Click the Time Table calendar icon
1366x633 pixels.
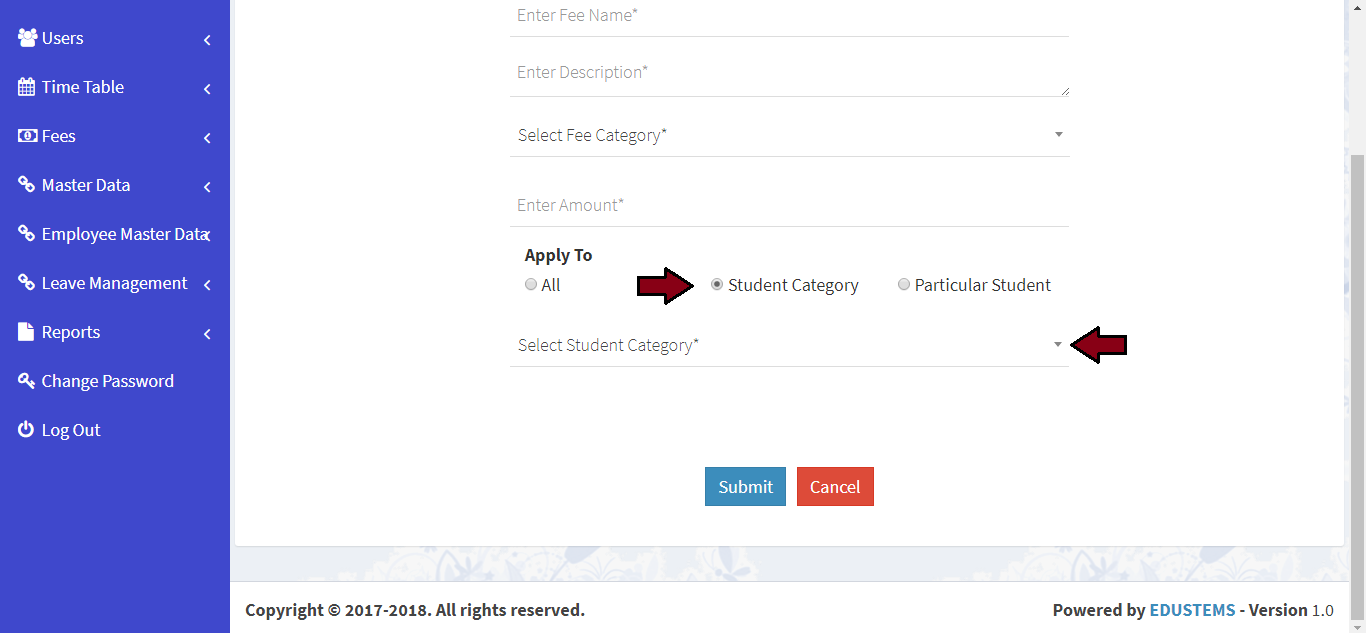click(27, 87)
